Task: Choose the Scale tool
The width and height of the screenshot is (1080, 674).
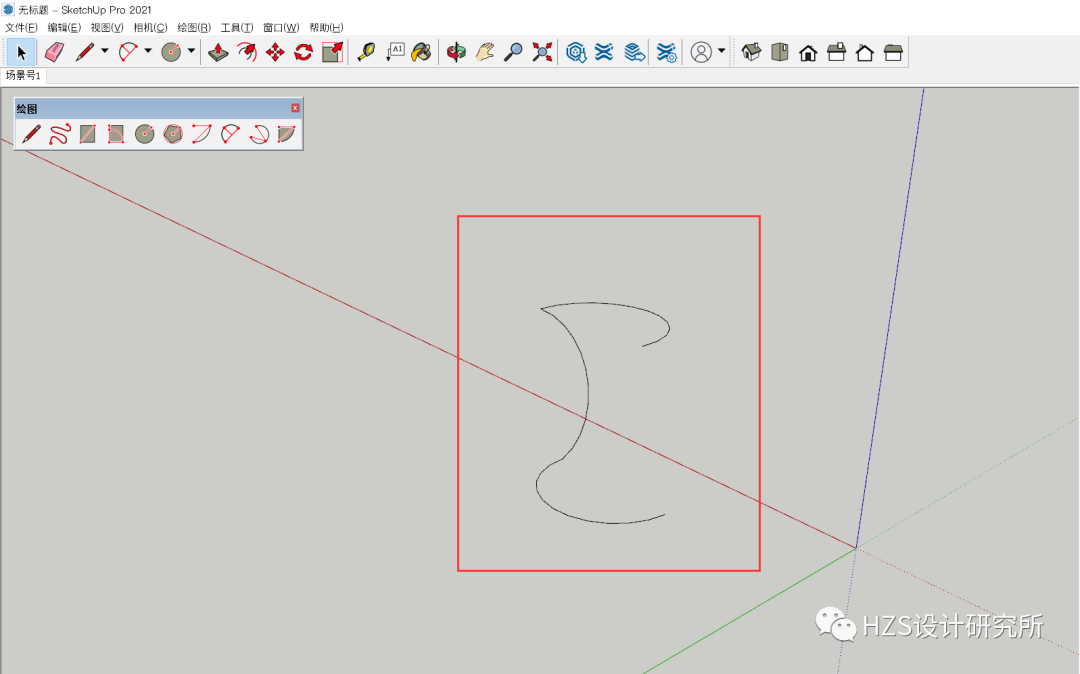Action: tap(334, 52)
